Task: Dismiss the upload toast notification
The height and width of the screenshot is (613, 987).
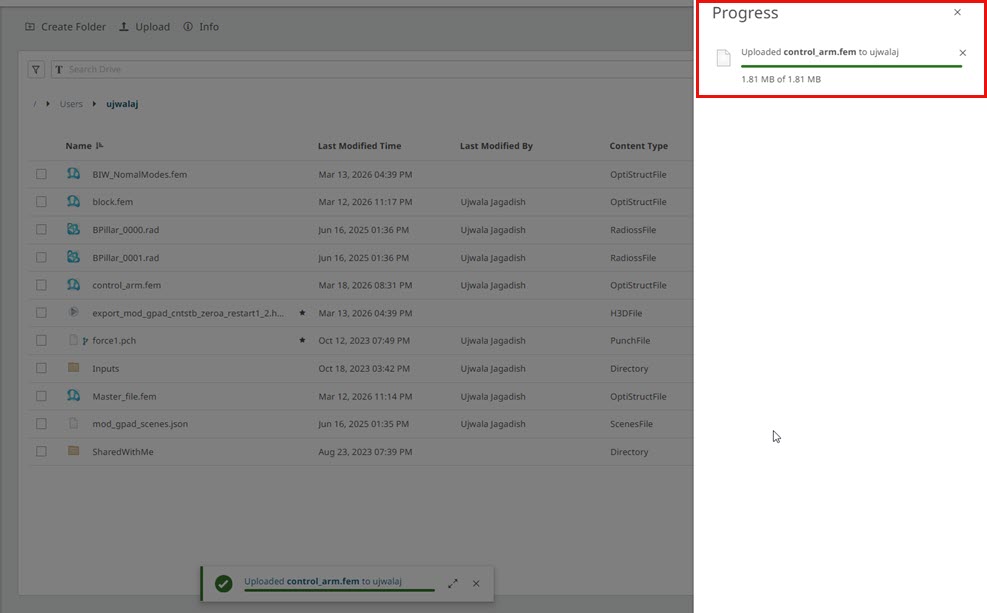Action: pos(476,583)
